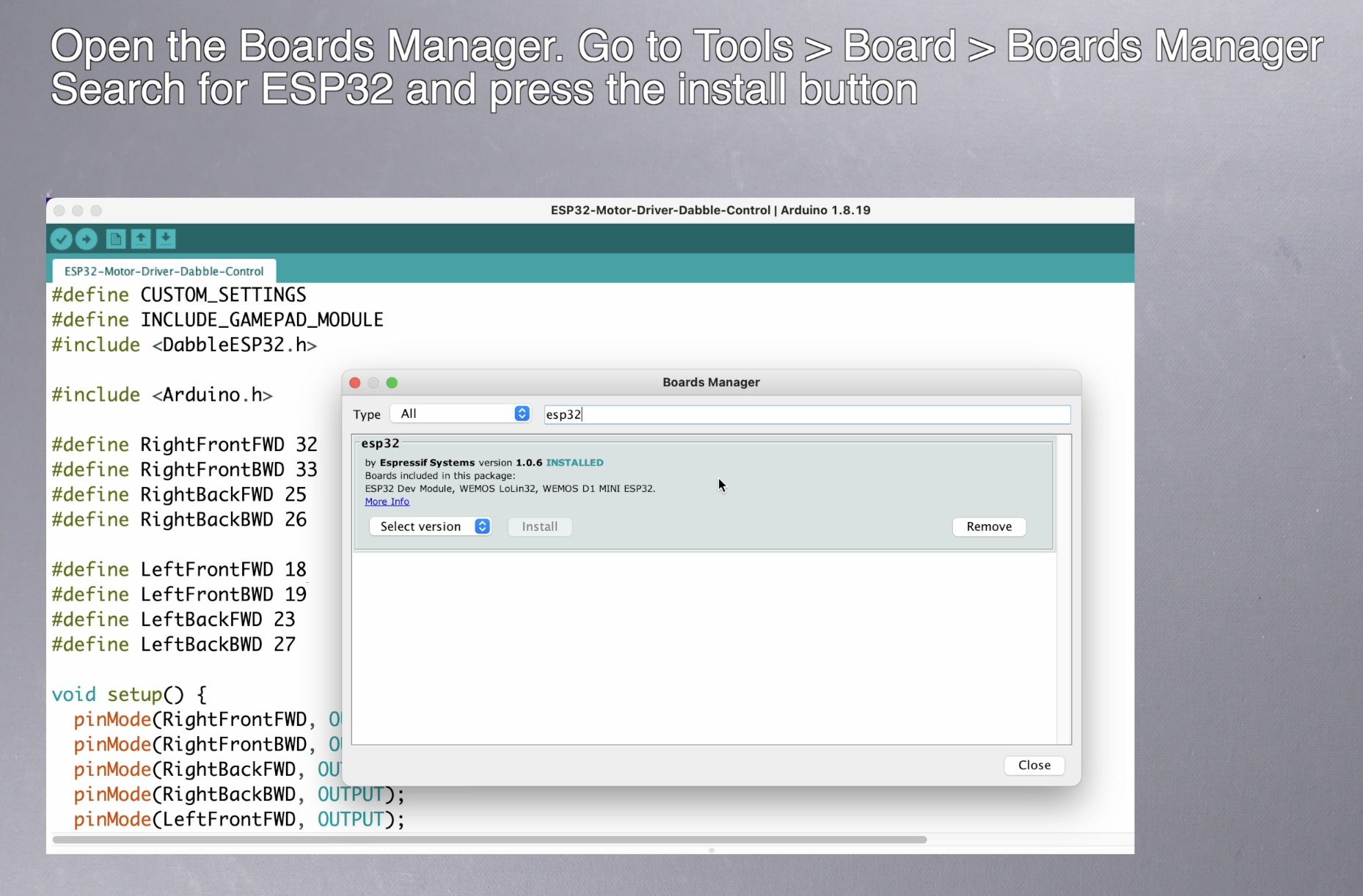This screenshot has width=1363, height=896.
Task: Click the '#define LeftBackFWD 23' line
Action: click(x=173, y=619)
